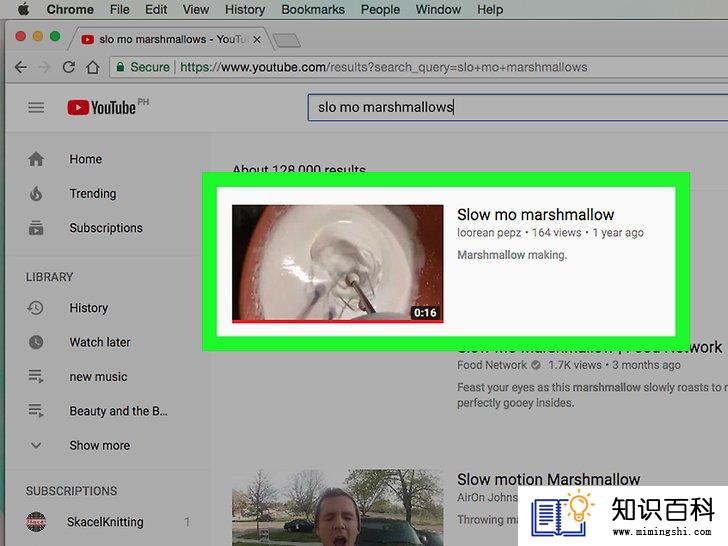Open the 'Slow motion Marshmallow' video title
Image resolution: width=728 pixels, height=546 pixels.
548,479
